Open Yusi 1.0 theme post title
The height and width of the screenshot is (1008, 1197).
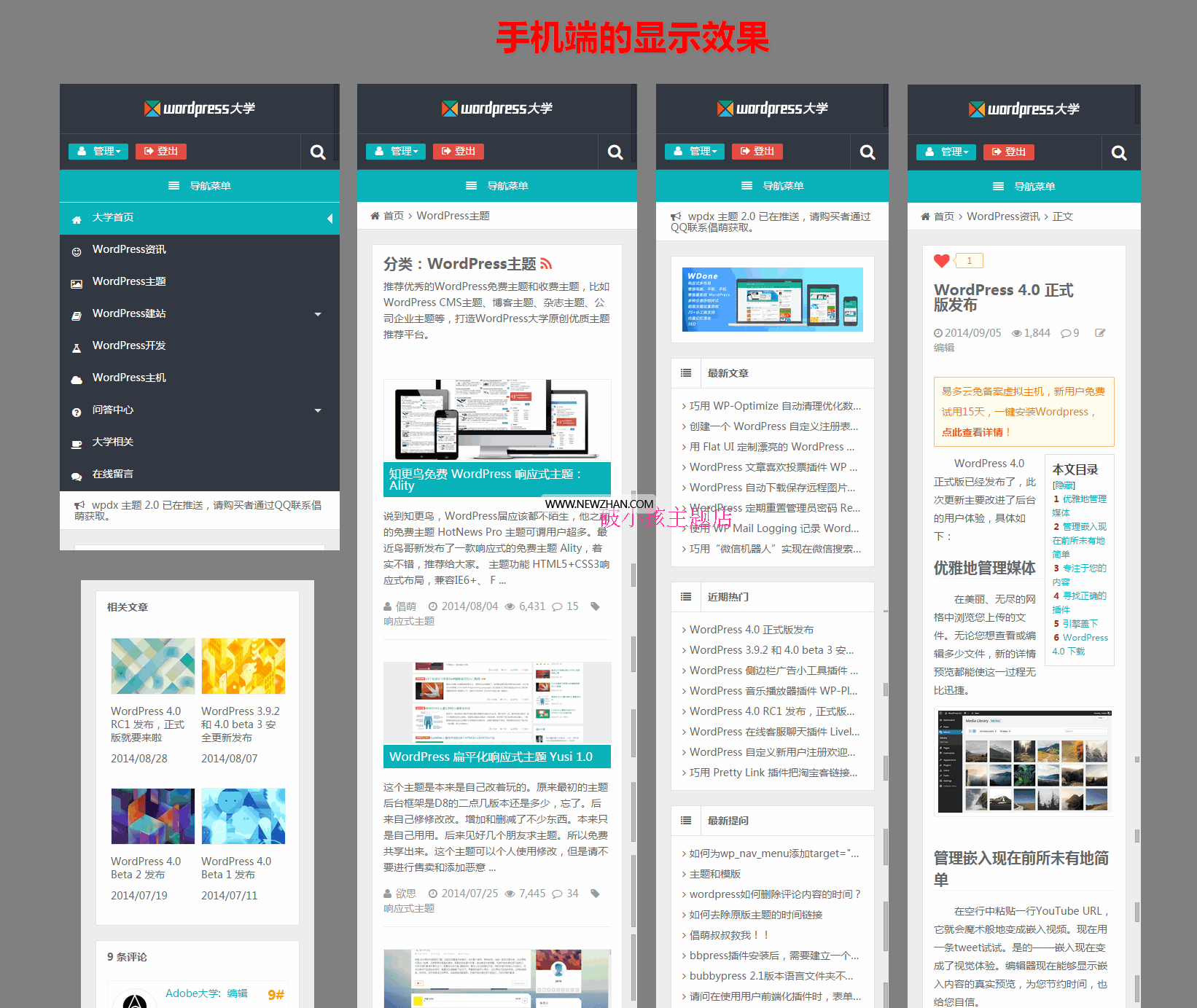coord(497,757)
